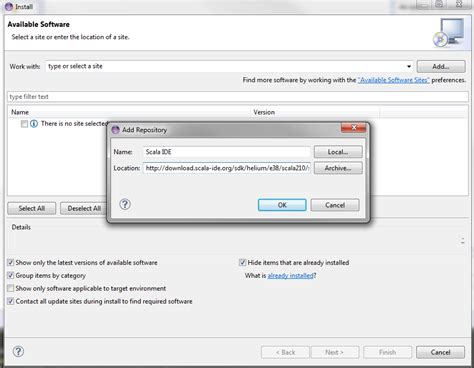Click OK in Add Repository dialog
This screenshot has width=474, height=368.
click(x=282, y=205)
